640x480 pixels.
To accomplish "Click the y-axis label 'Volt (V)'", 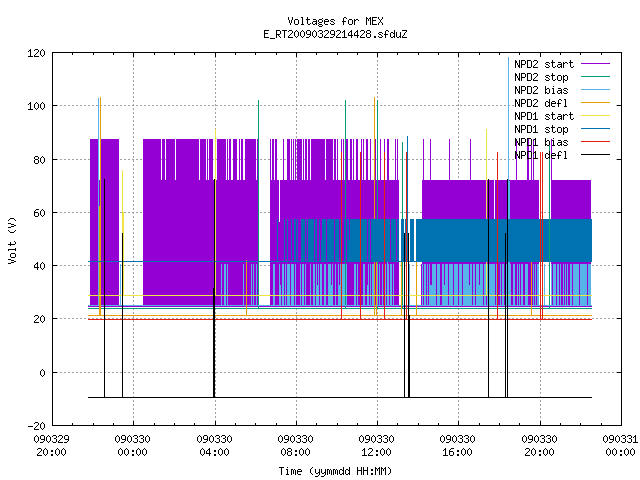I will pyautogui.click(x=12, y=240).
